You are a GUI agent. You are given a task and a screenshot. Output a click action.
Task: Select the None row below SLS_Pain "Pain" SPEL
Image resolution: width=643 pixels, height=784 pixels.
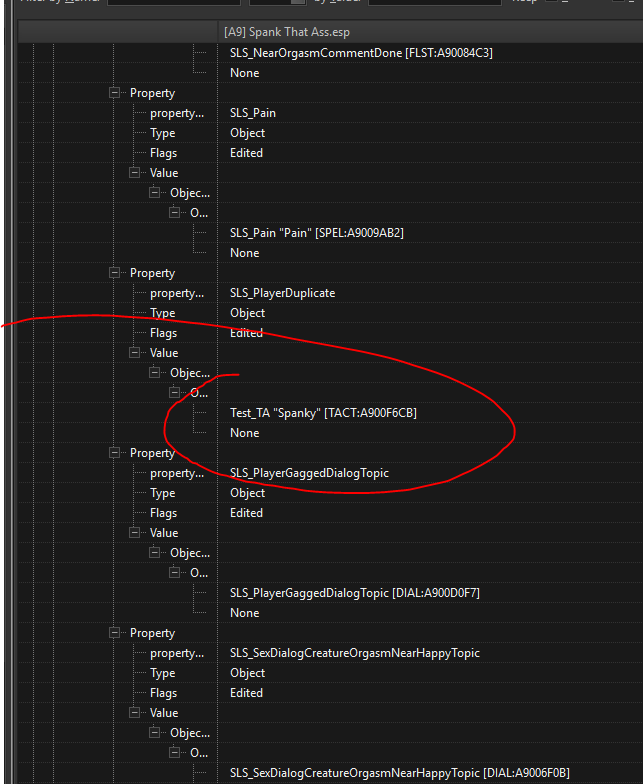tap(244, 252)
